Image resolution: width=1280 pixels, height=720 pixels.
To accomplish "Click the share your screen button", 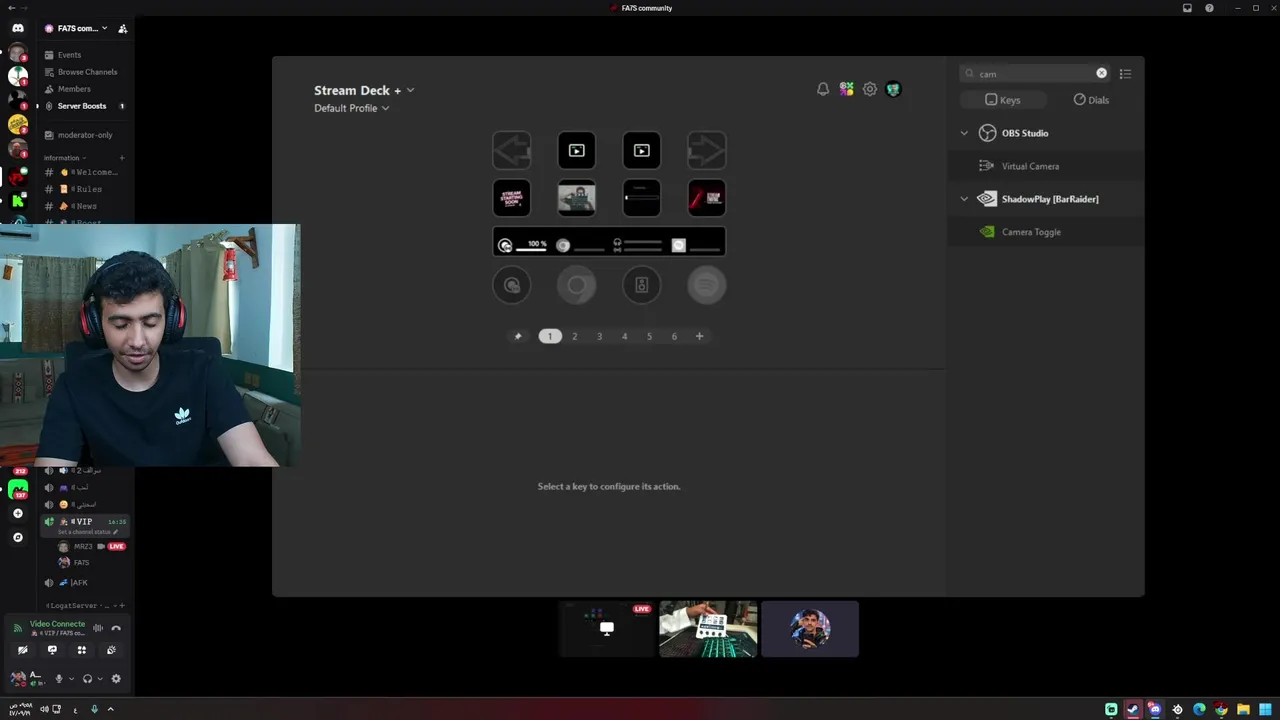I will tap(52, 650).
